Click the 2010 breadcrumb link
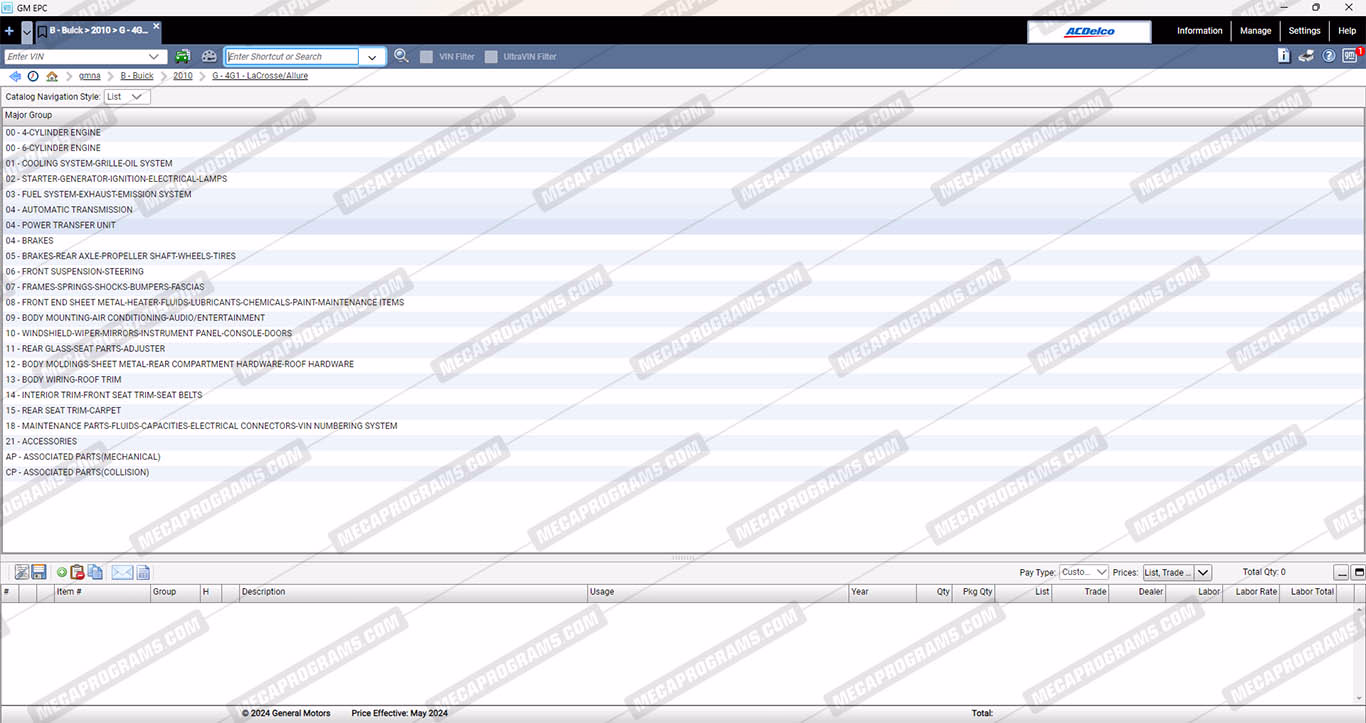 coord(183,76)
